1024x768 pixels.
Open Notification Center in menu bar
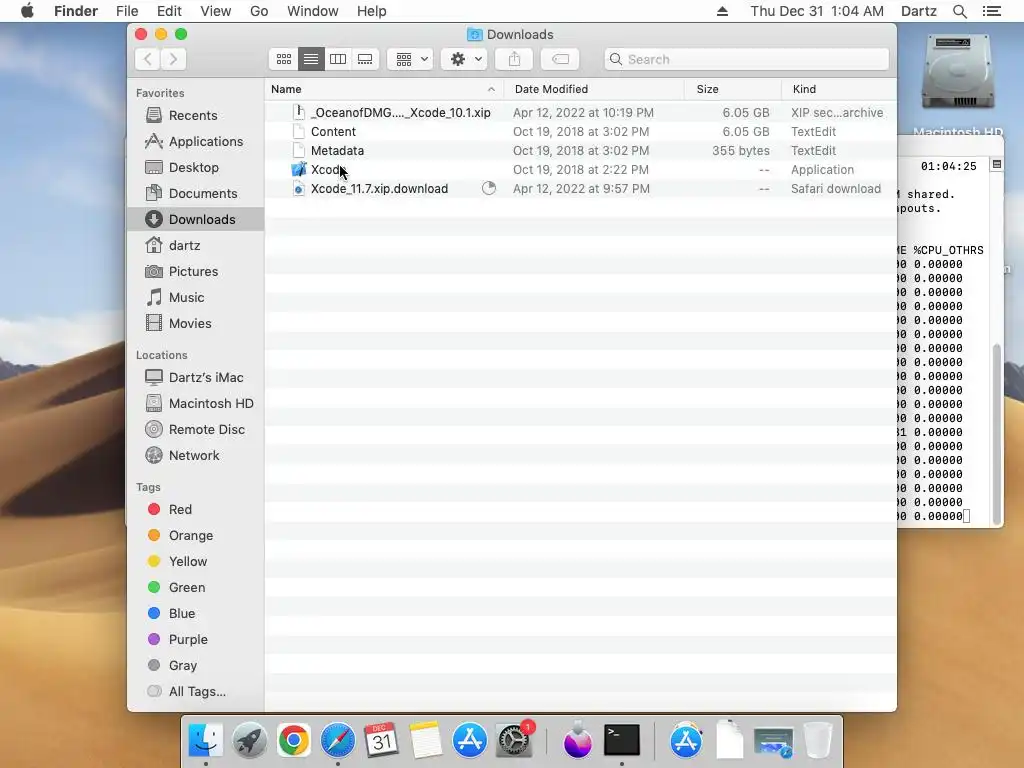991,11
